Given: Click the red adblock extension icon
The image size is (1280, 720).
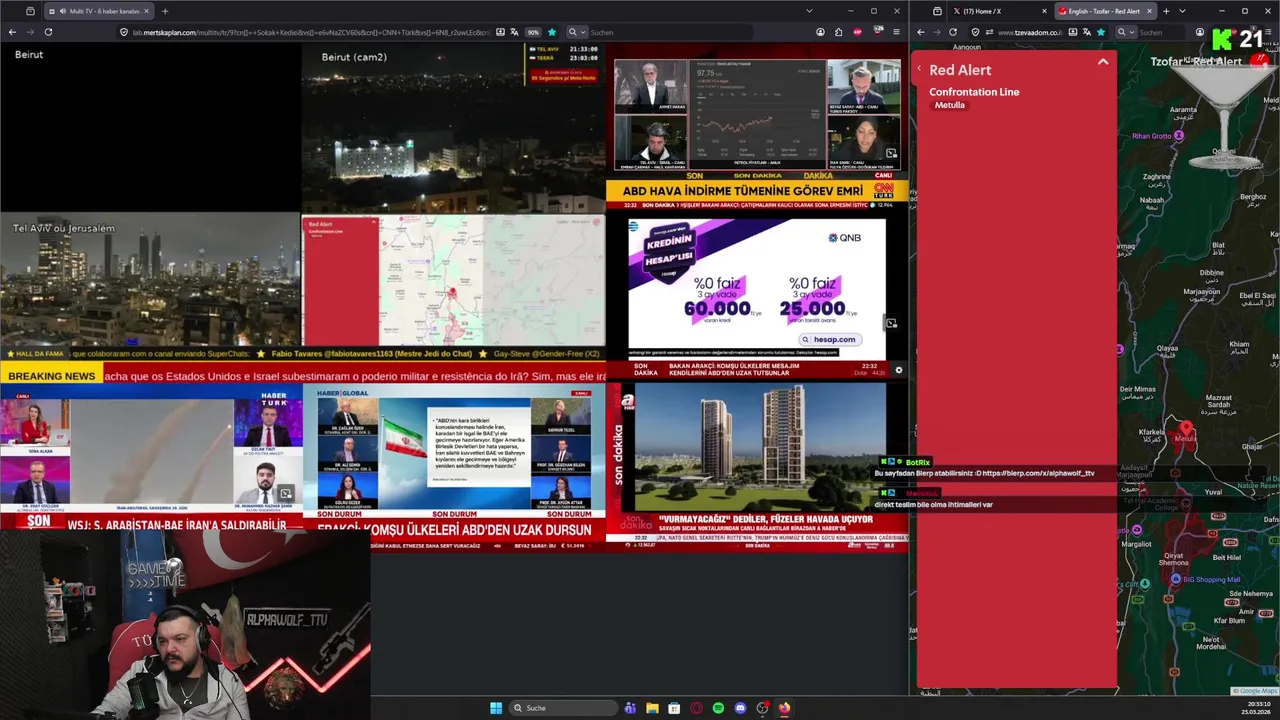Looking at the screenshot, I should click(857, 32).
